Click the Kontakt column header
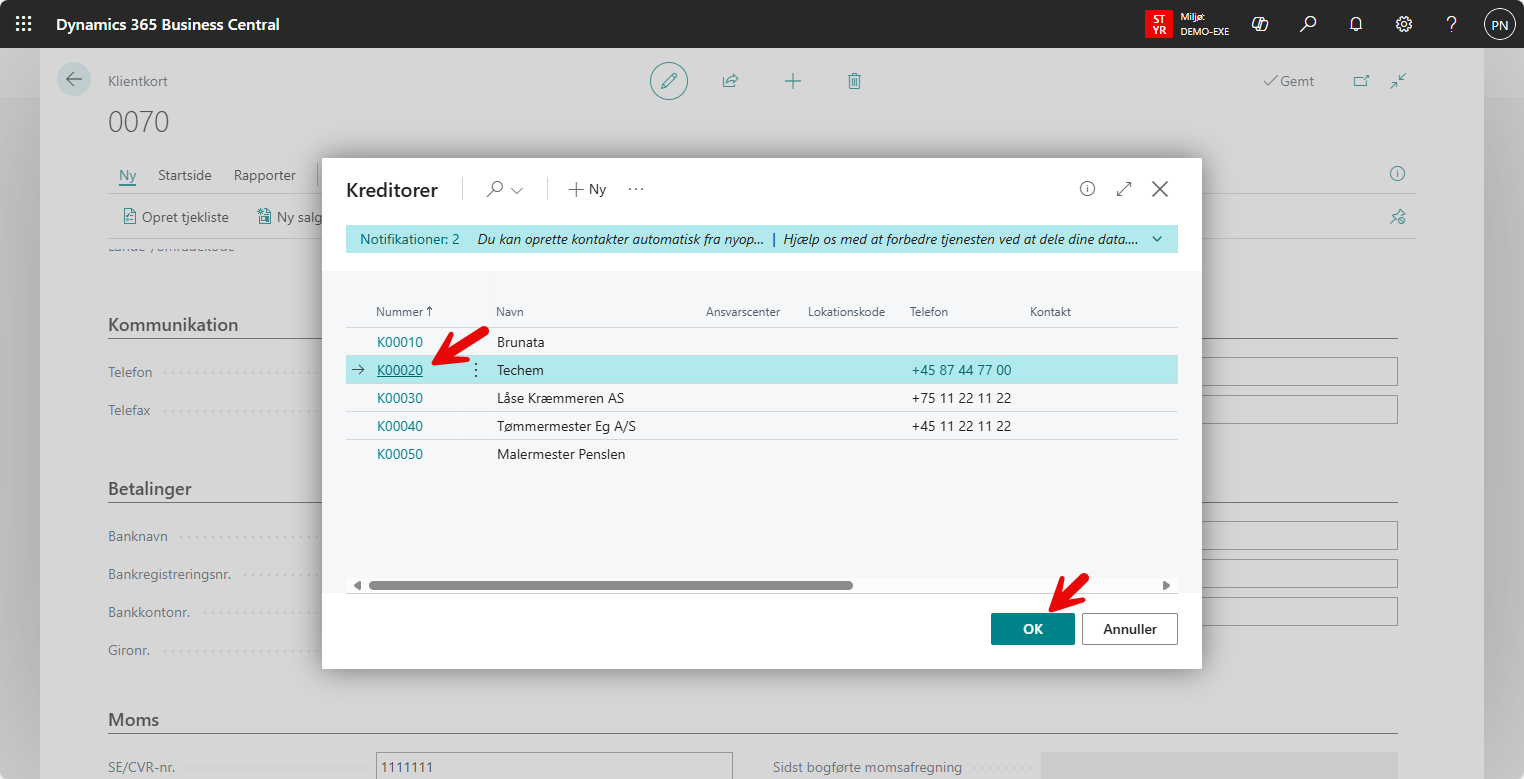The width and height of the screenshot is (1524, 779). 1050,312
